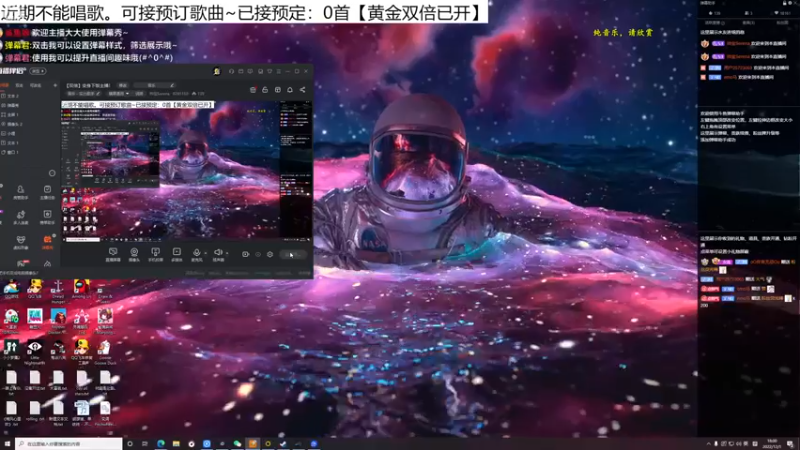
Task: Open the Windows Start menu
Action: [x=7, y=444]
